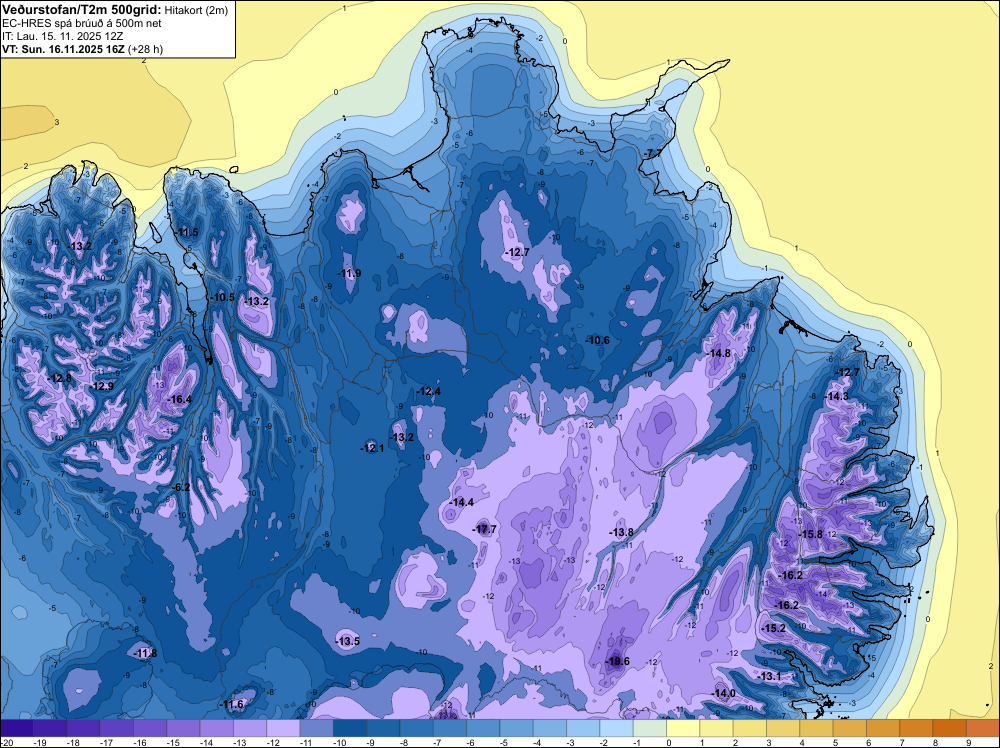Click the IT: Lau. 15. 11. 2025 12Z text
The width and height of the screenshot is (1000, 748).
pos(62,36)
